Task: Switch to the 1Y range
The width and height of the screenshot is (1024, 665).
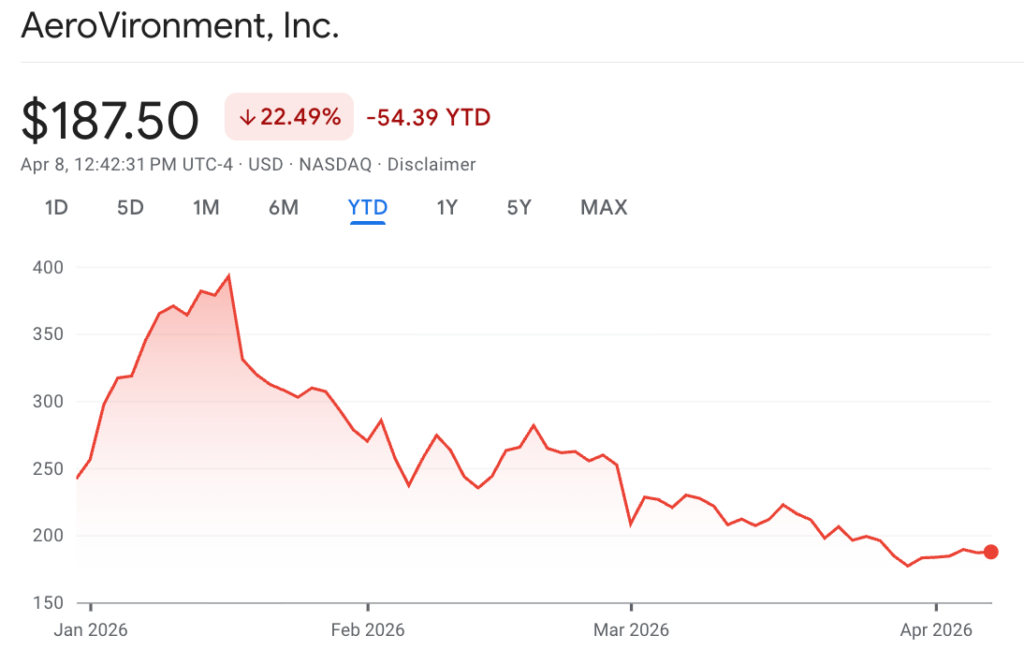Action: pos(446,208)
